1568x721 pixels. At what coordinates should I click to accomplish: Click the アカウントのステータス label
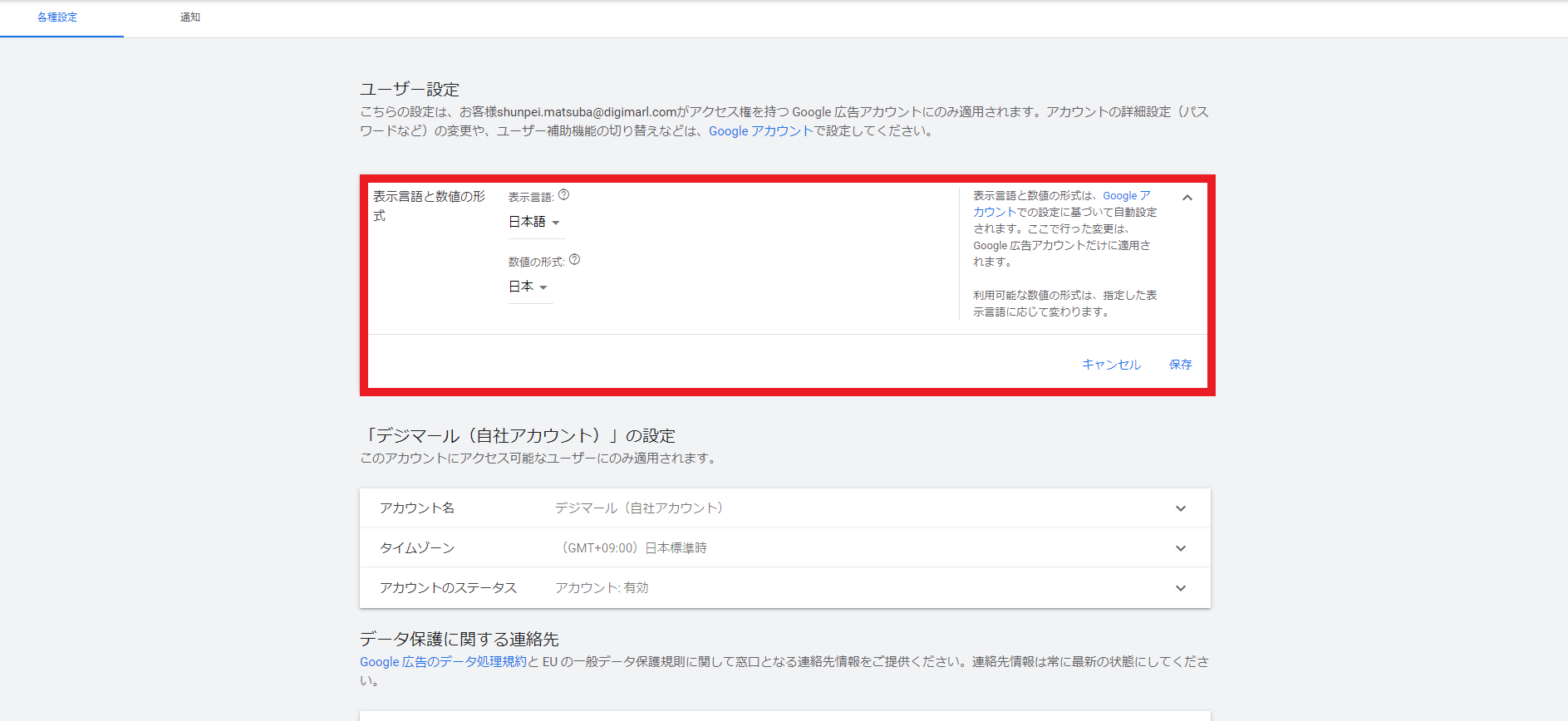448,588
